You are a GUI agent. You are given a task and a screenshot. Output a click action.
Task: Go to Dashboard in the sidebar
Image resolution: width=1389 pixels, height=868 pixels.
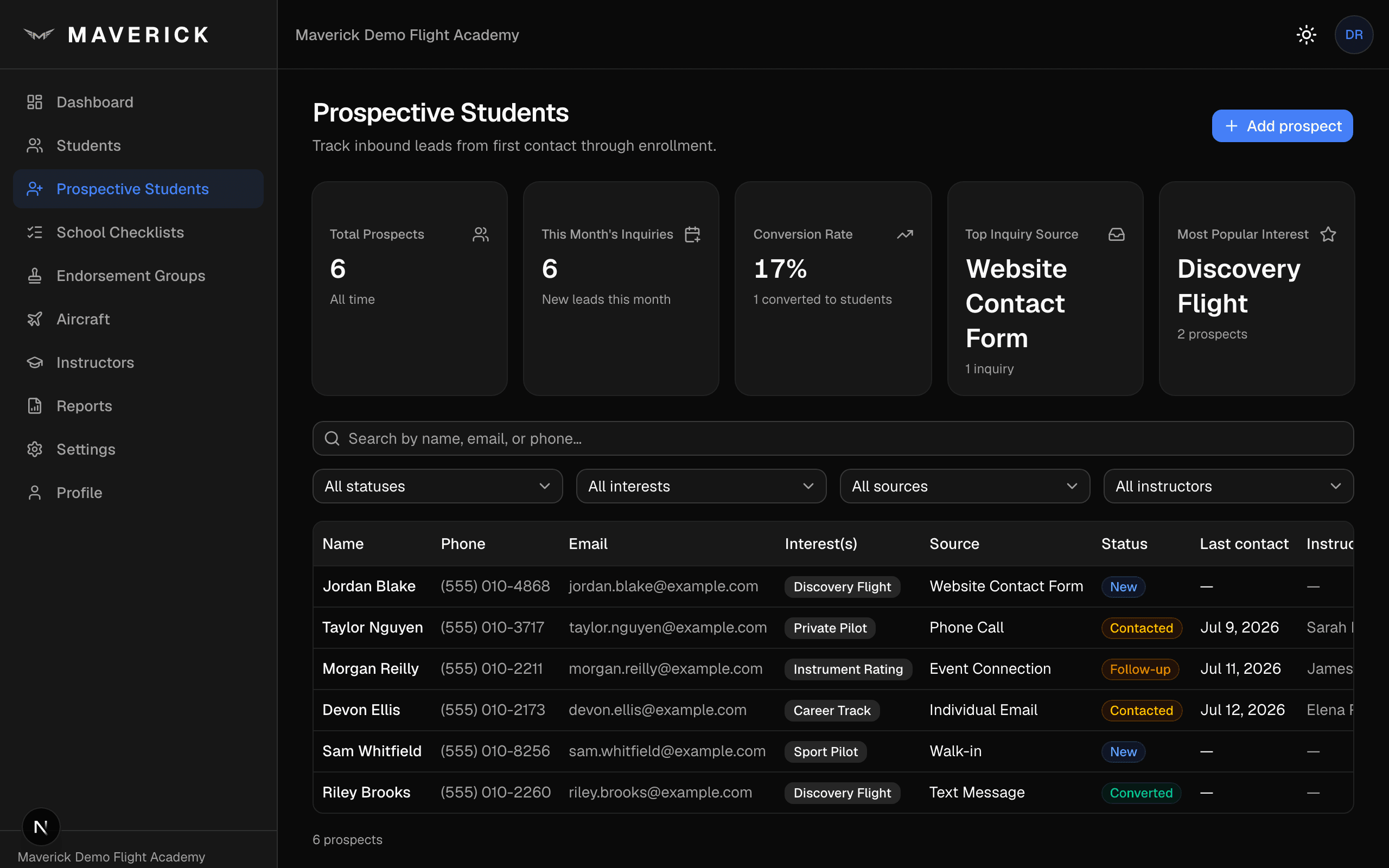tap(138, 102)
